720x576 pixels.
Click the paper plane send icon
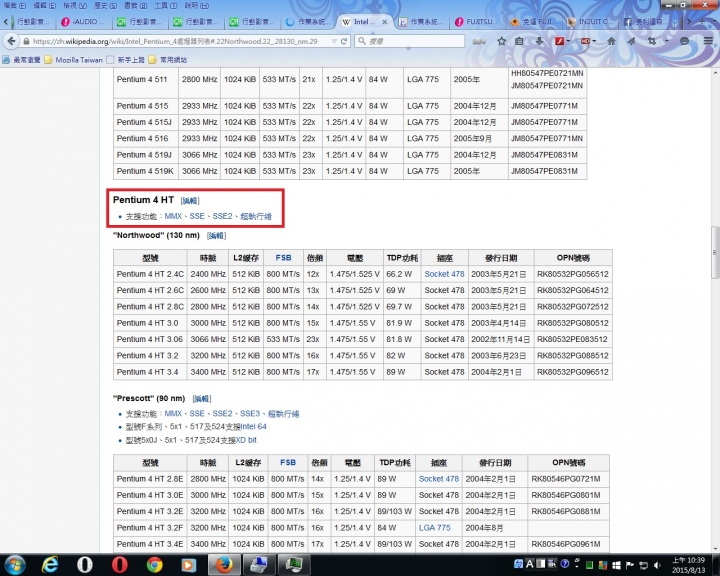coord(631,41)
